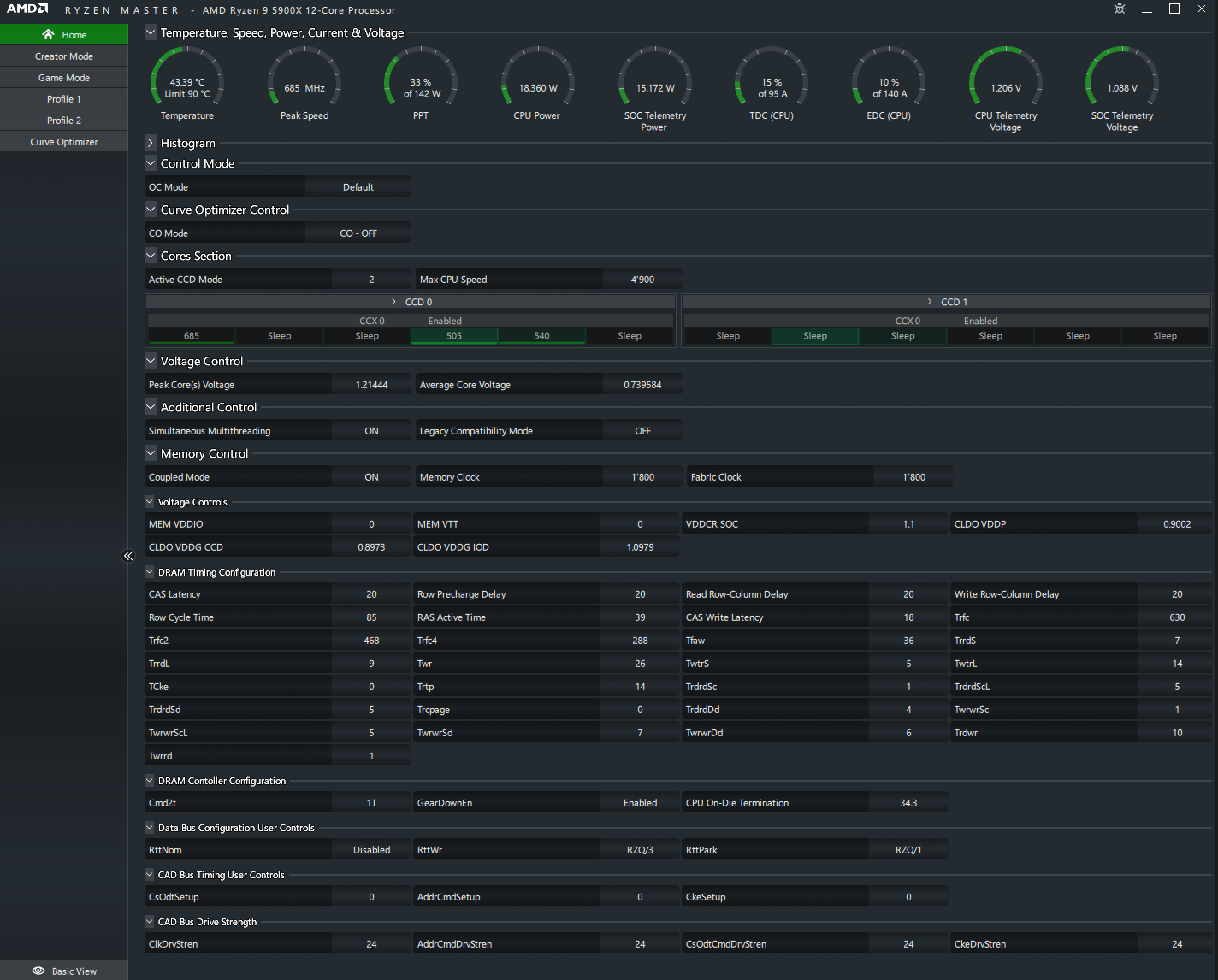Collapse the Additional Control section
The image size is (1218, 980).
[151, 407]
